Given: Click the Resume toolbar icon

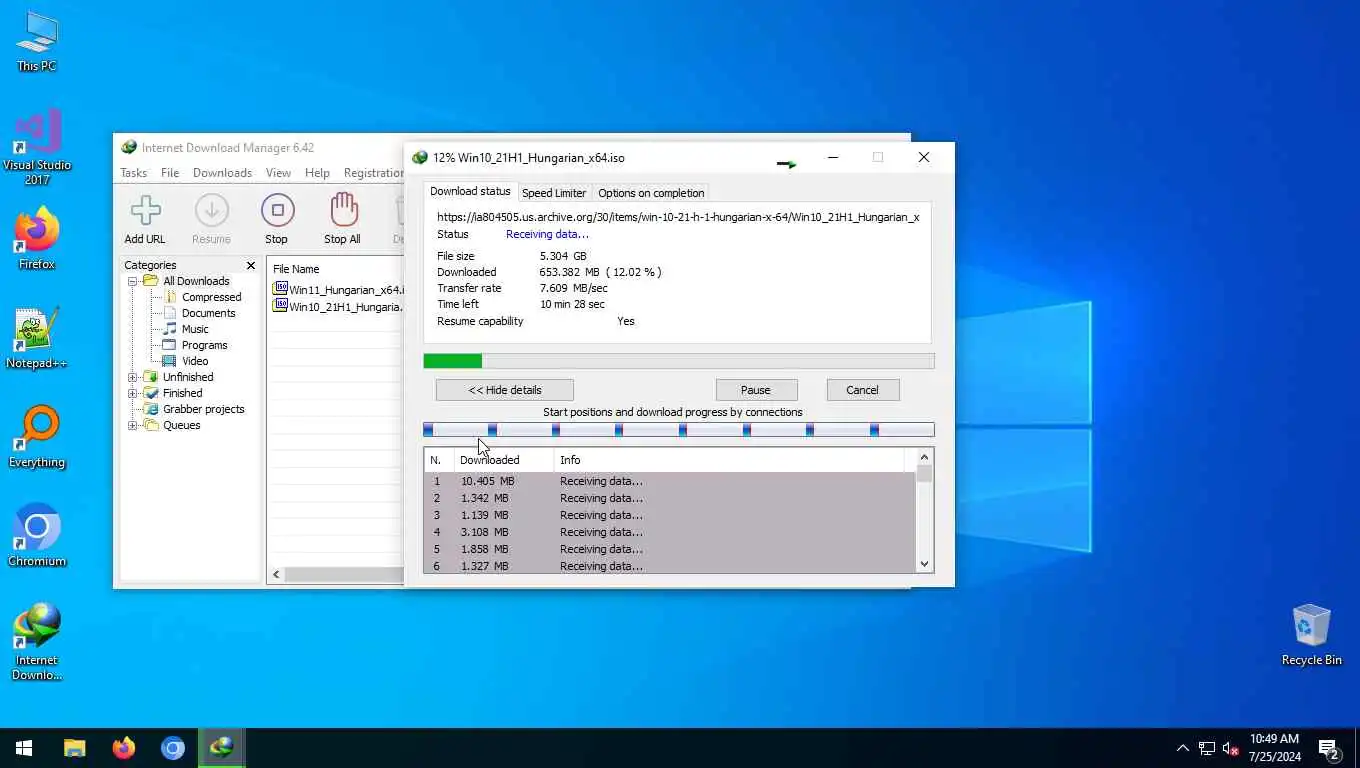Looking at the screenshot, I should click(x=211, y=211).
